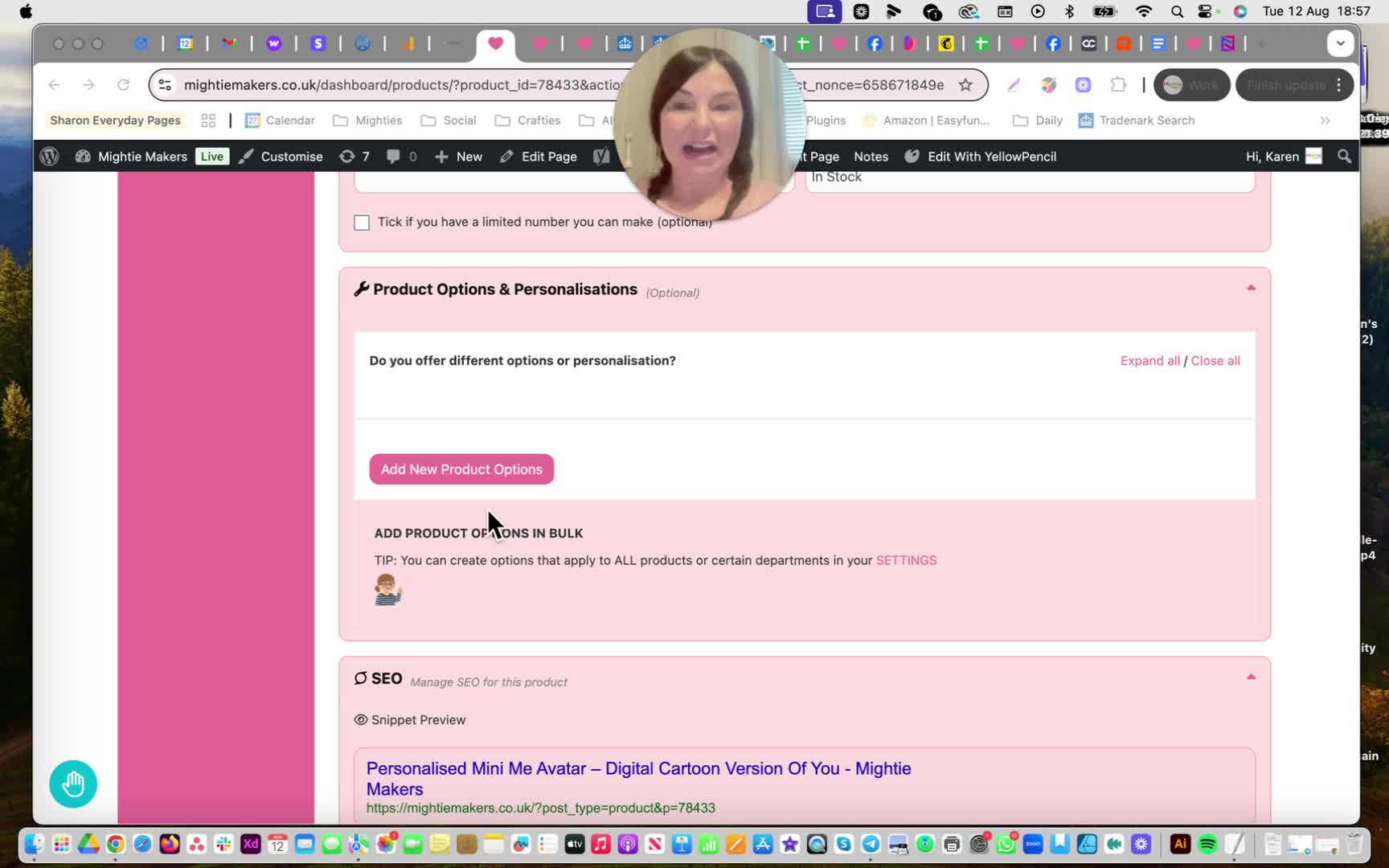Screen dimensions: 1389x868
Task: Show hidden bookmarks with double chevron
Action: (1325, 121)
